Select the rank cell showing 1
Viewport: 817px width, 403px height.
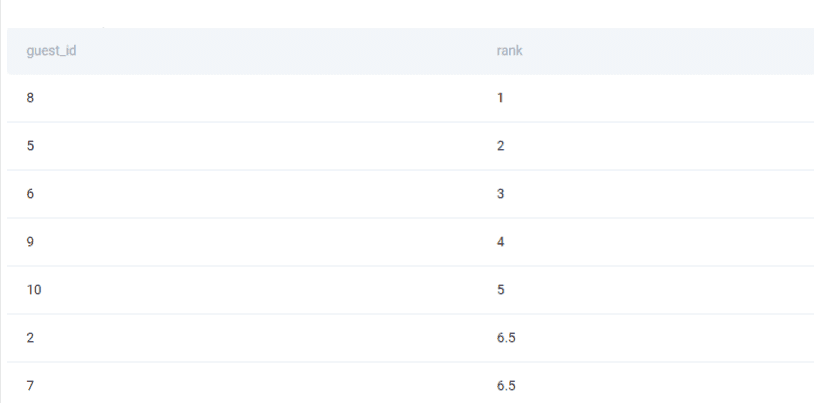click(x=500, y=98)
